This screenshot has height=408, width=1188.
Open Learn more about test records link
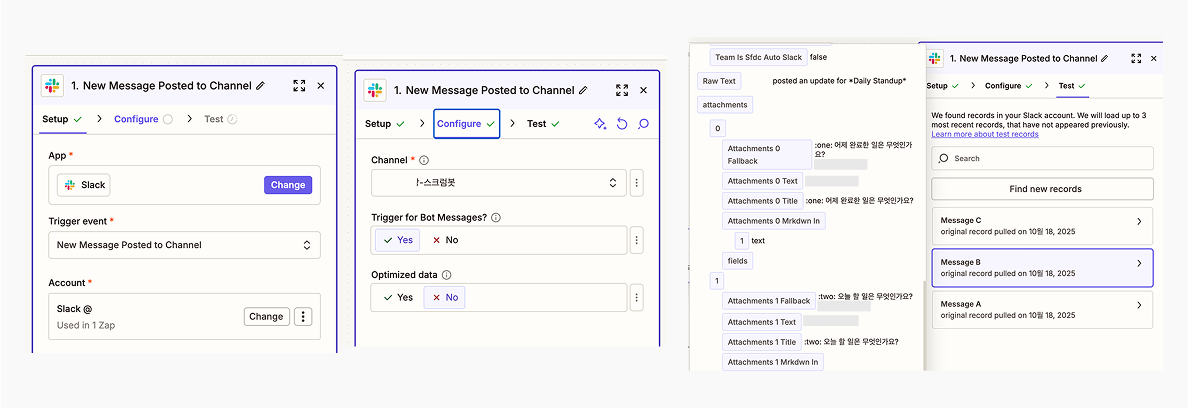(x=984, y=134)
